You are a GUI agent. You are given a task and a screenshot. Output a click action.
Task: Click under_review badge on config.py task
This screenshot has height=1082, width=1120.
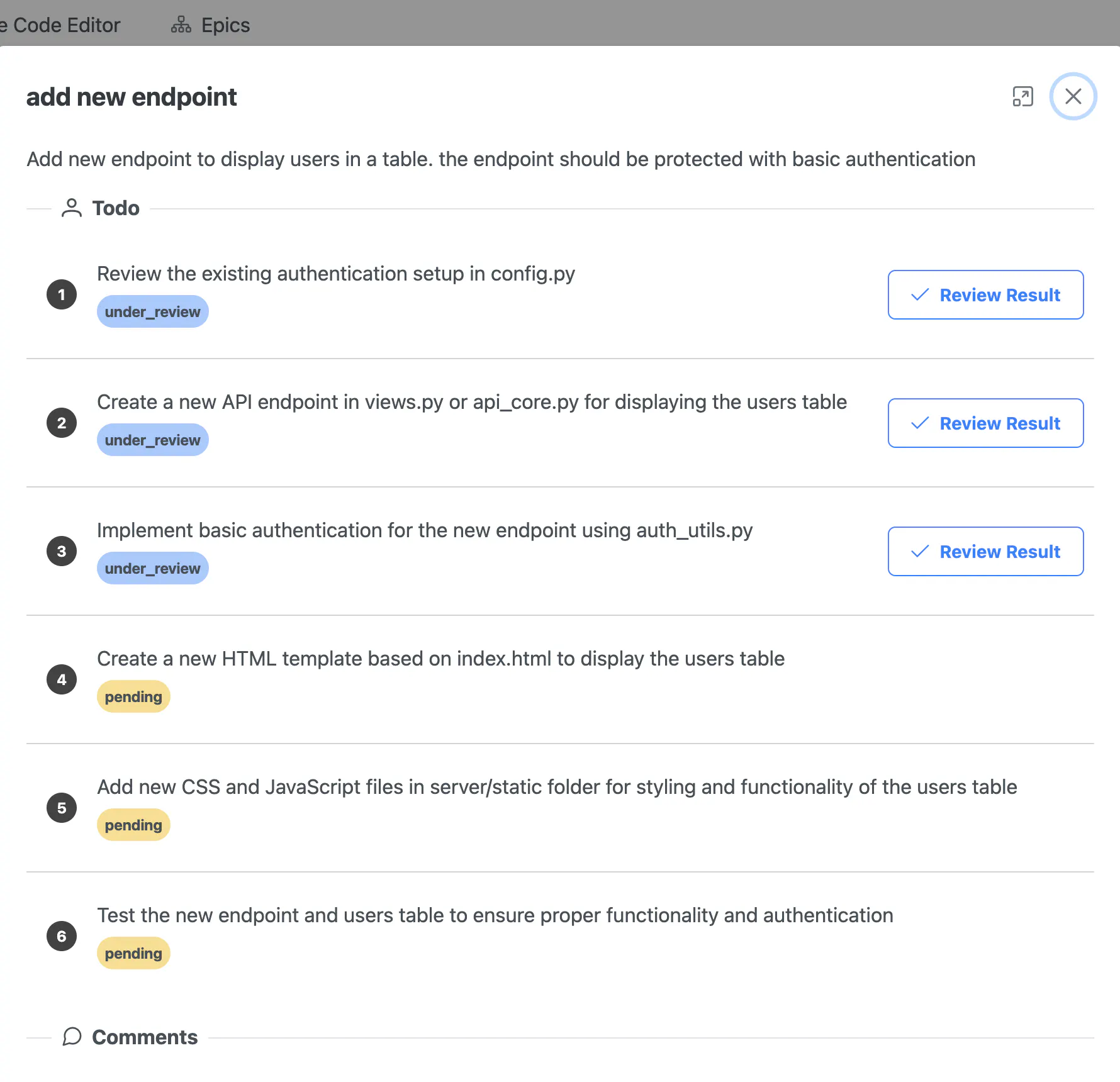(x=152, y=311)
